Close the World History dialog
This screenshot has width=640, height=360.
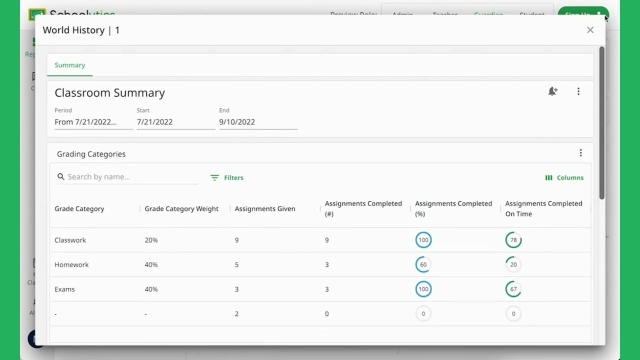(x=590, y=30)
